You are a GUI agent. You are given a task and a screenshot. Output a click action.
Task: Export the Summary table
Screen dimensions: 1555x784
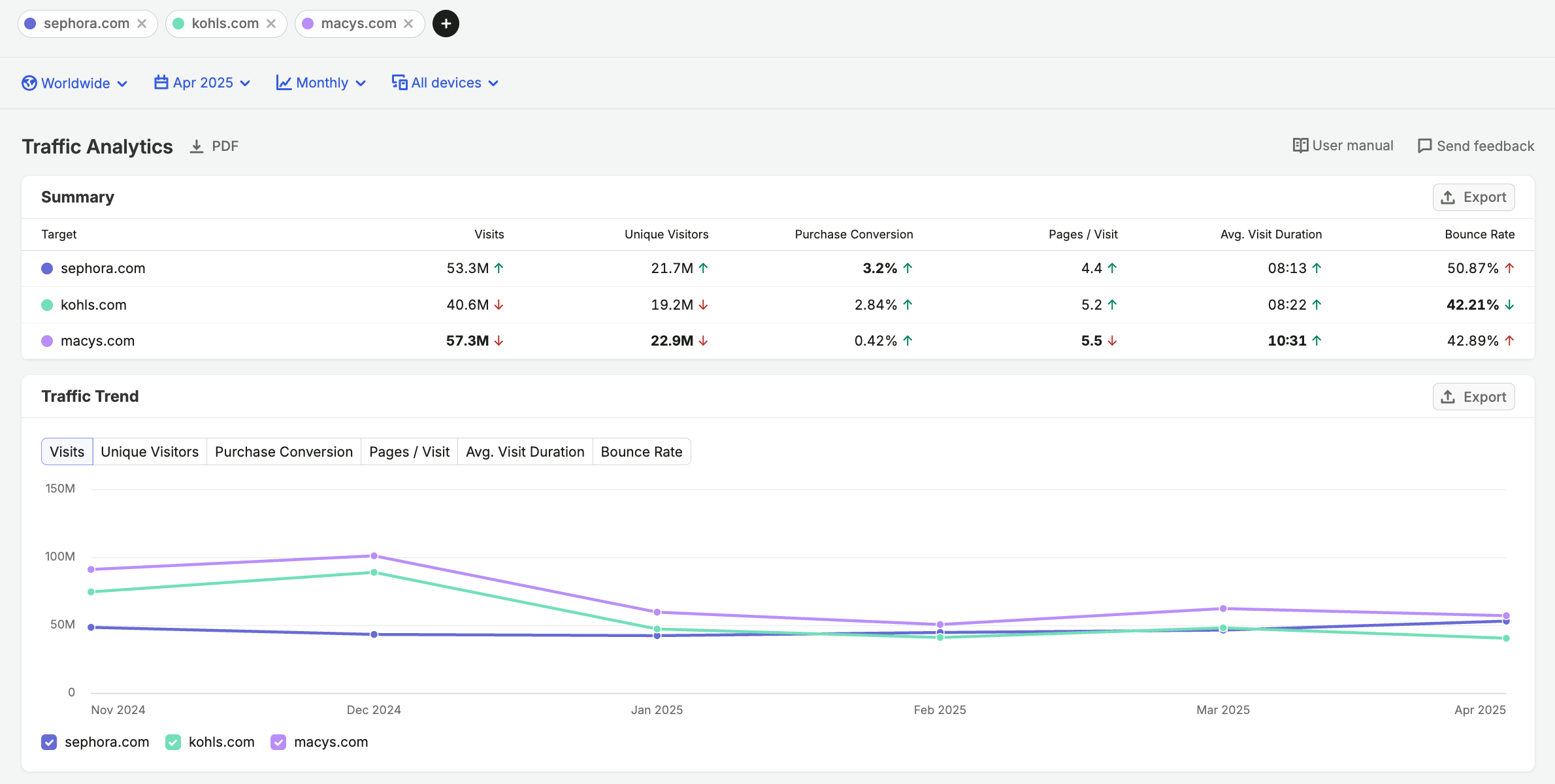(1474, 197)
